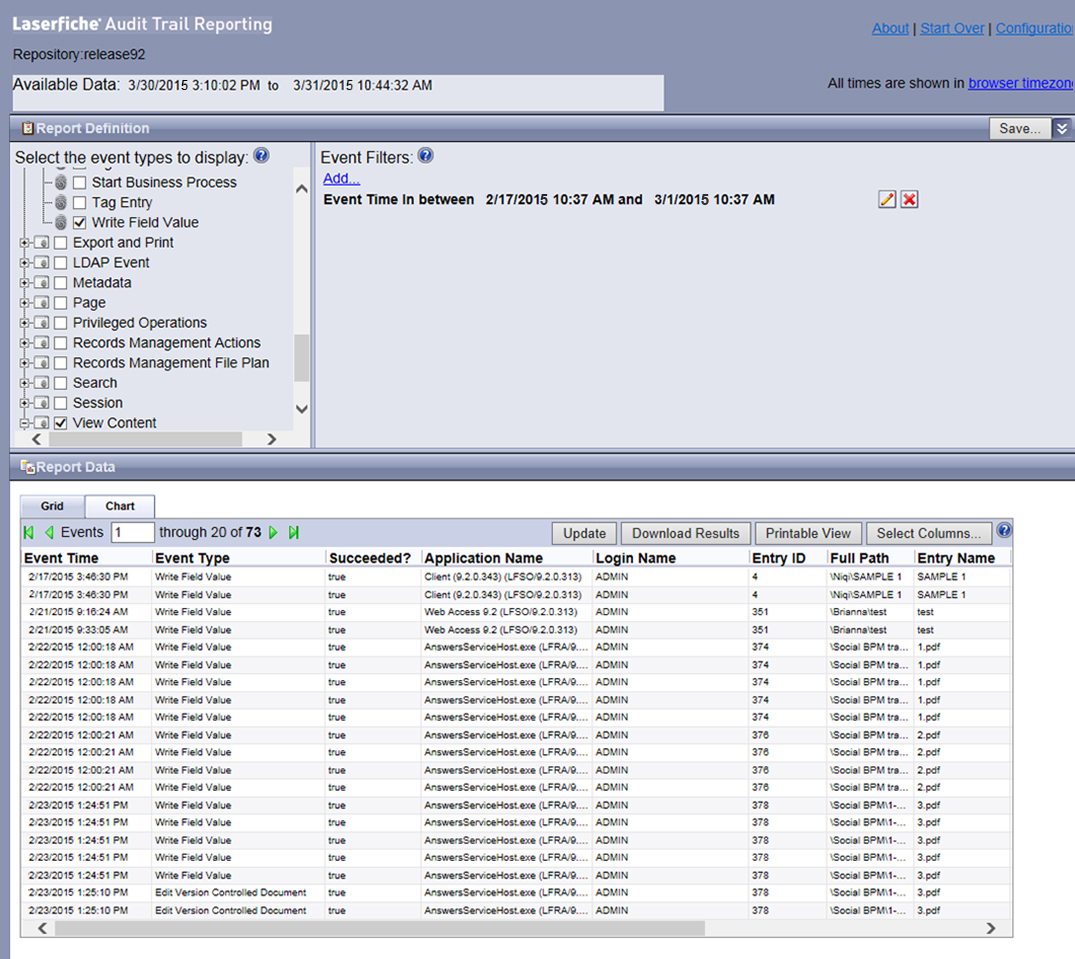Screen dimensions: 1075x959
Task: Click the Metadata category folder icon
Action: tap(42, 282)
